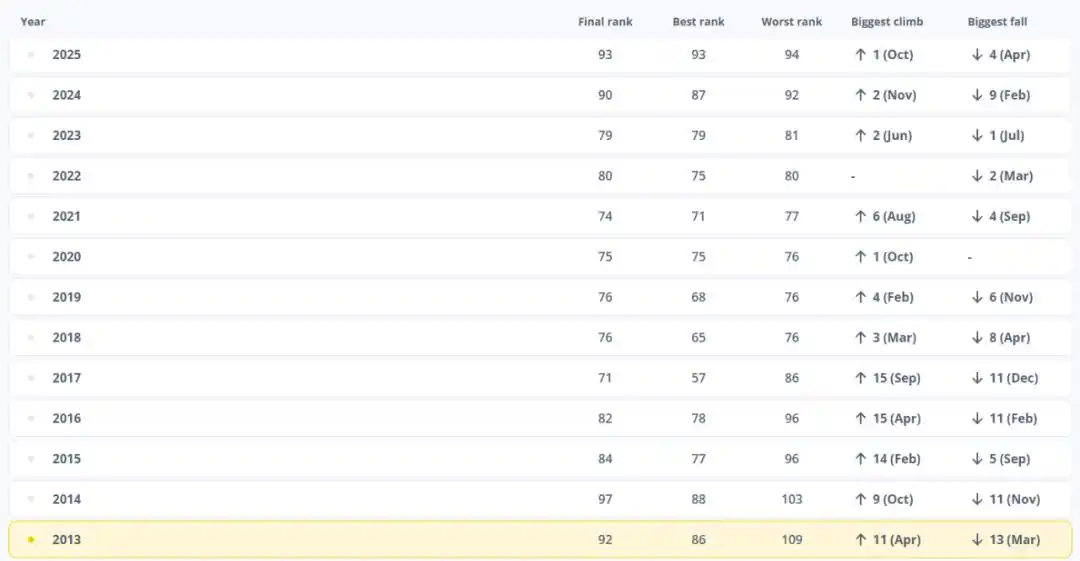
Task: Select the yellow dot marker for 2013
Action: click(x=31, y=540)
